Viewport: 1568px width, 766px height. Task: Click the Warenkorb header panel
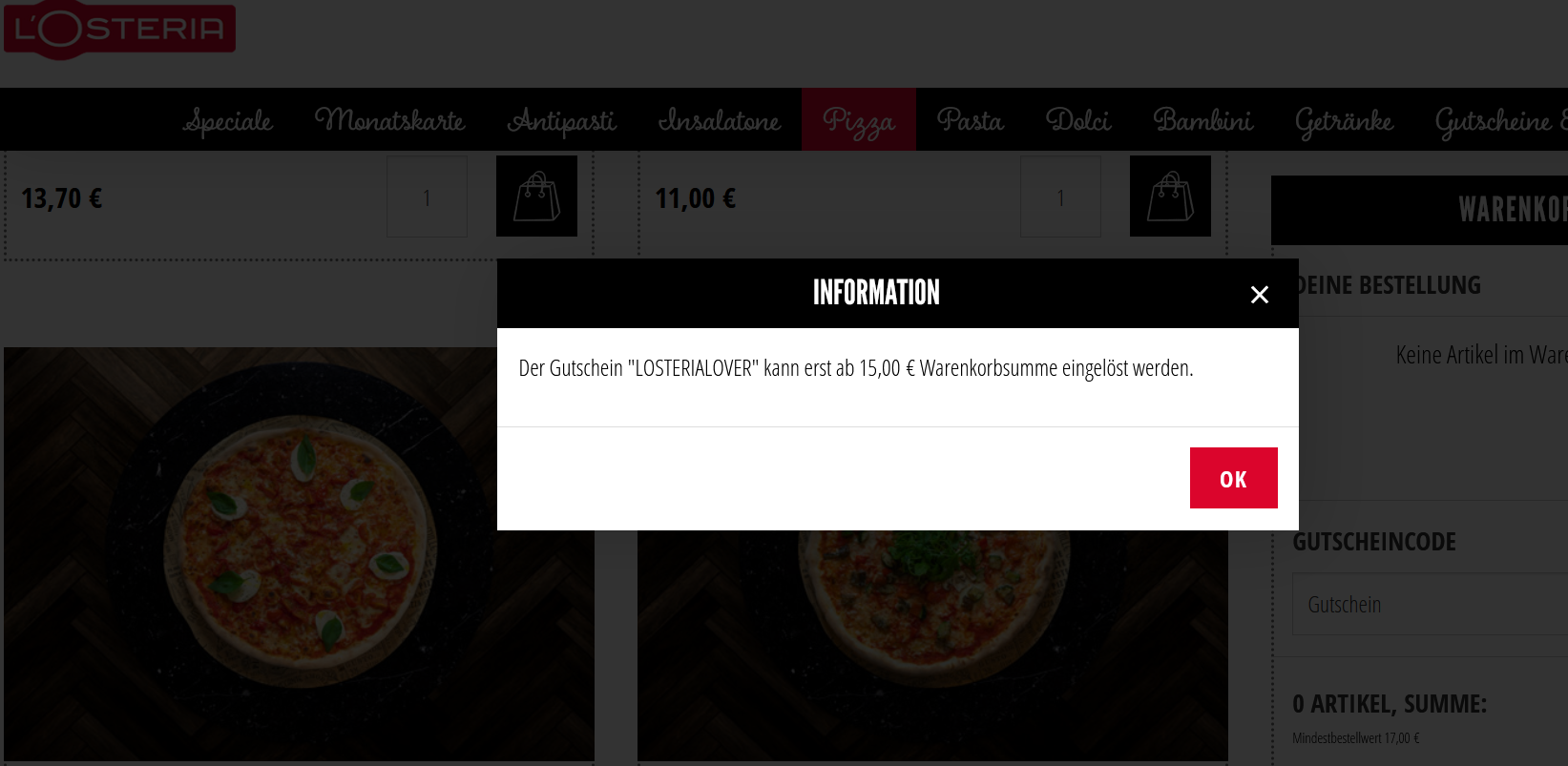click(1419, 210)
